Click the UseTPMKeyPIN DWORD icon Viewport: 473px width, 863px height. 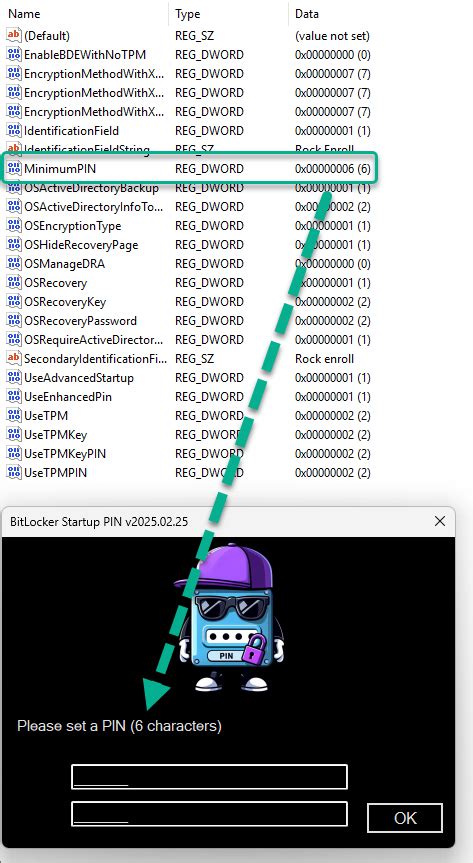pyautogui.click(x=14, y=454)
